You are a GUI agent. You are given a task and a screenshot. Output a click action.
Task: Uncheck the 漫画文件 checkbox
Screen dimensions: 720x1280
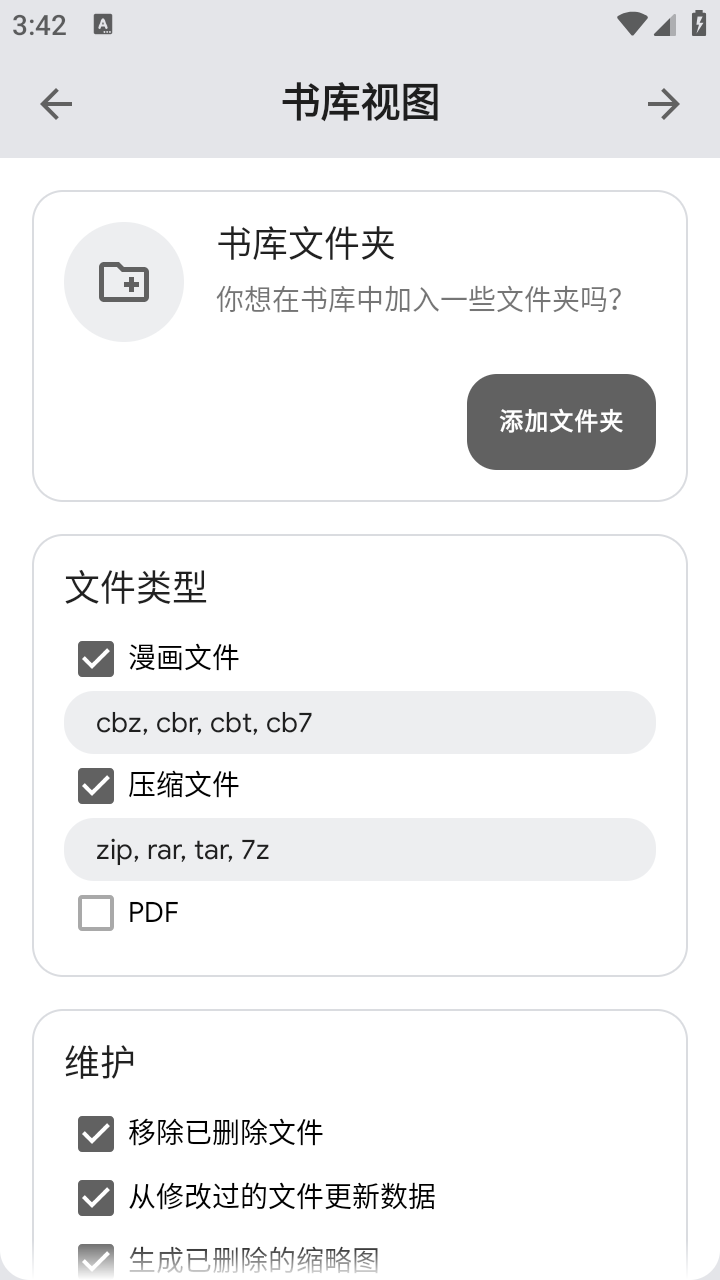96,659
